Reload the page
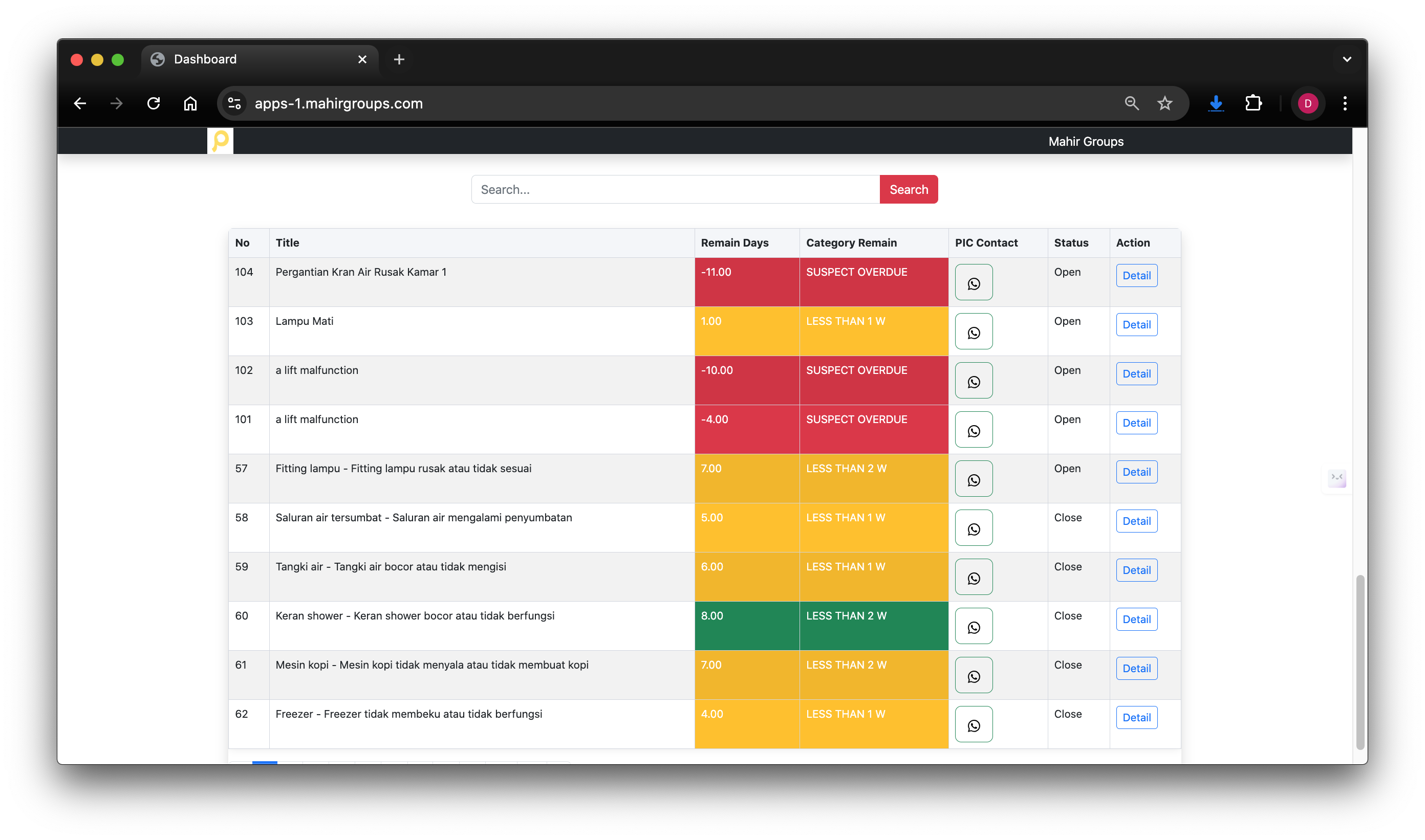 pos(154,103)
